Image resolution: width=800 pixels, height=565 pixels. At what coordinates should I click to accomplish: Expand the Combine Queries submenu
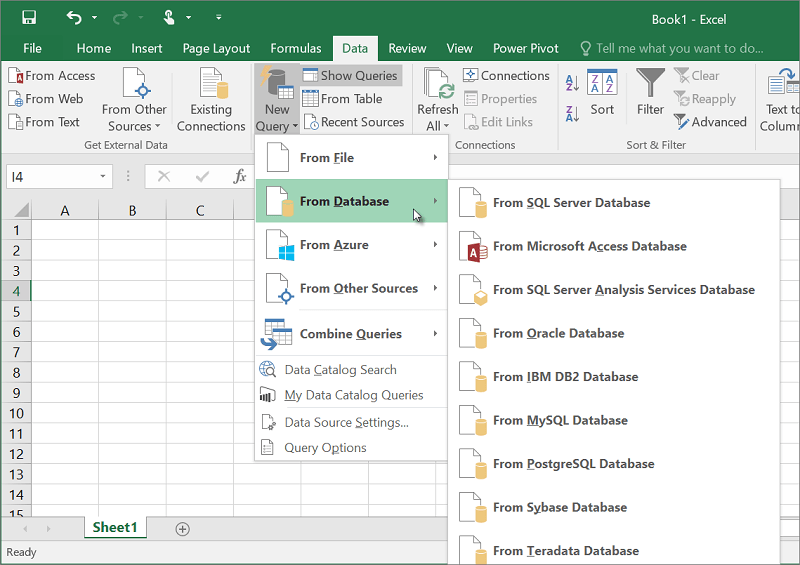coord(350,333)
